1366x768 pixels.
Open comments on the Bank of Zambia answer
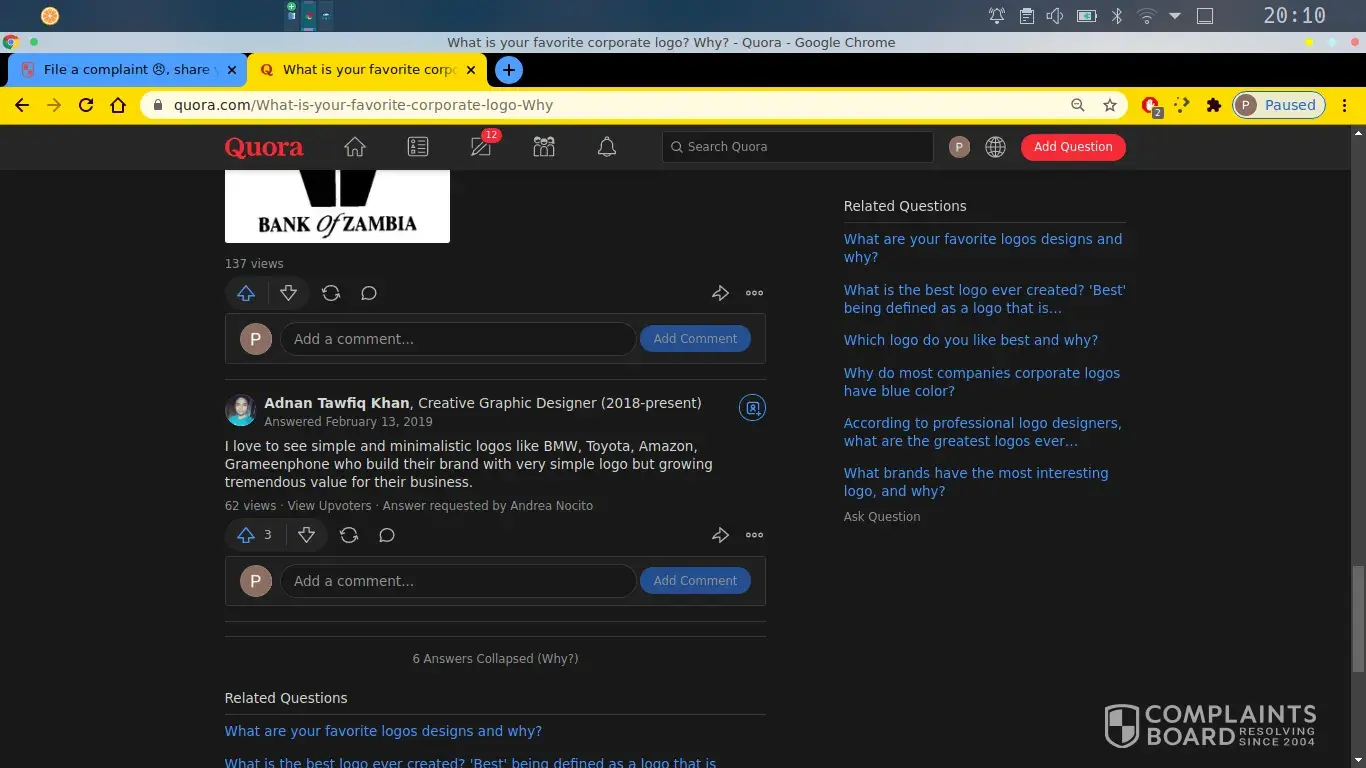click(x=369, y=293)
